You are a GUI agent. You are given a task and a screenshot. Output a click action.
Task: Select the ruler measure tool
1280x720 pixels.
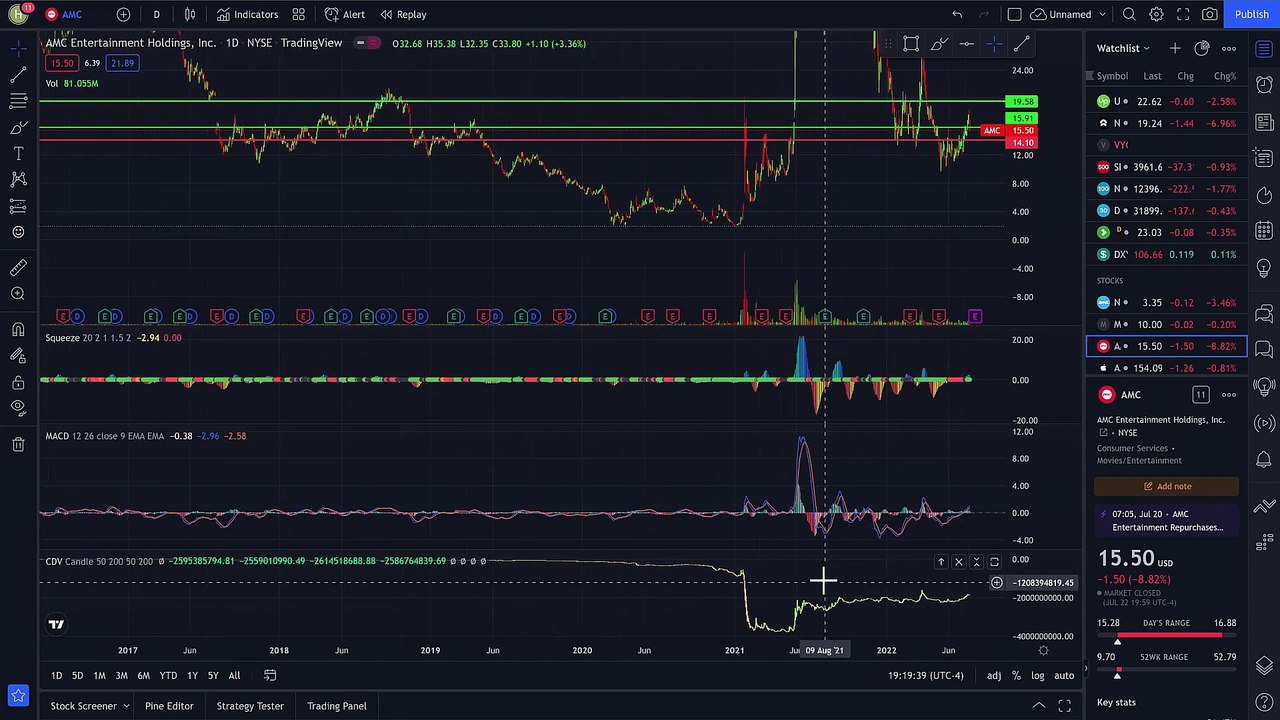coord(18,268)
